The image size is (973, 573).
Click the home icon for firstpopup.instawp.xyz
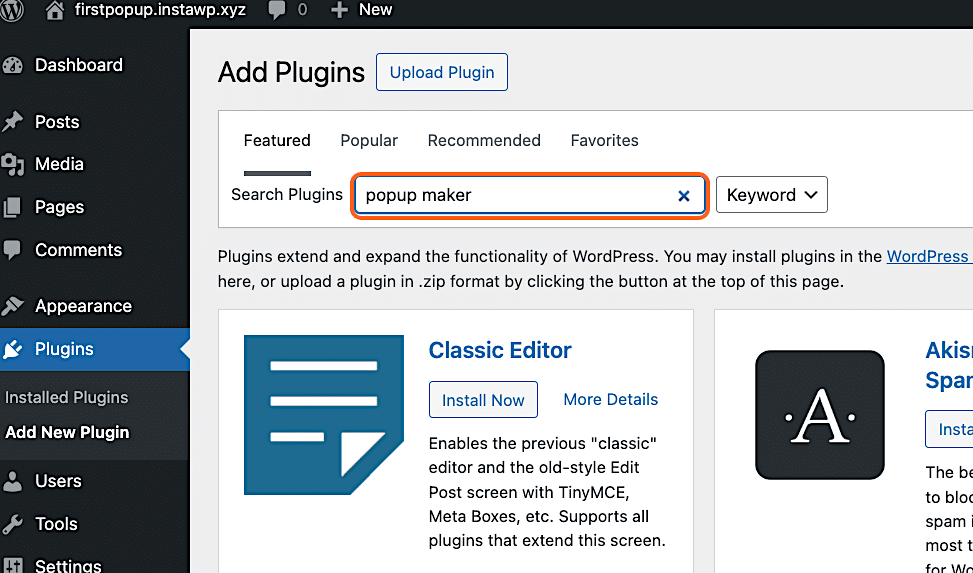pos(55,10)
